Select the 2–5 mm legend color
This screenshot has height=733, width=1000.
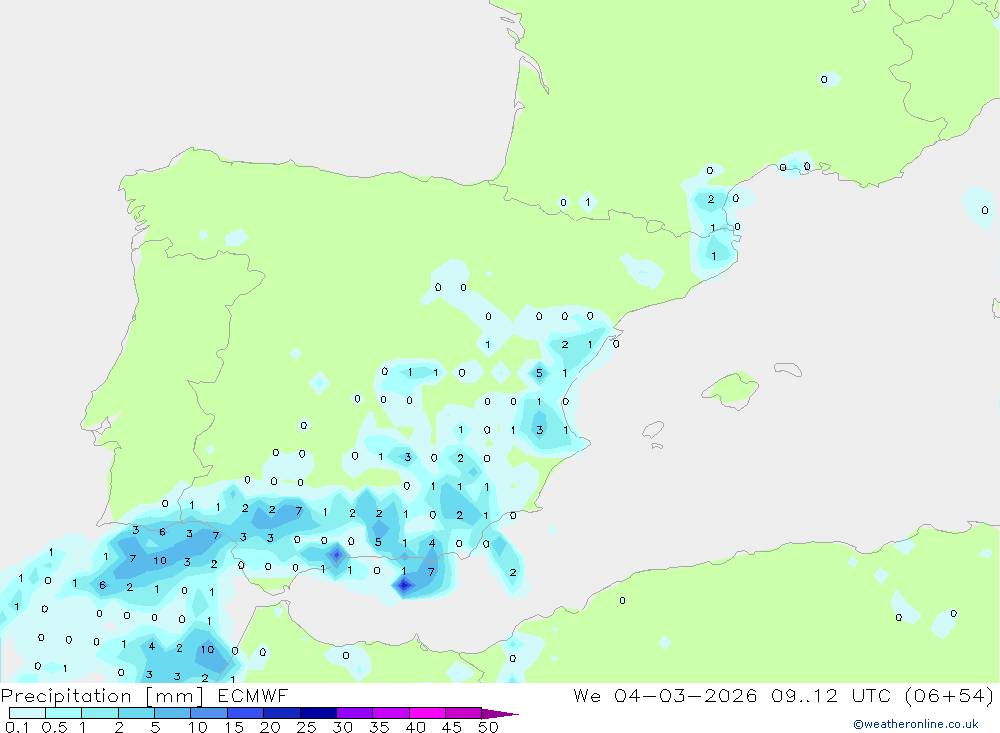pyautogui.click(x=136, y=713)
